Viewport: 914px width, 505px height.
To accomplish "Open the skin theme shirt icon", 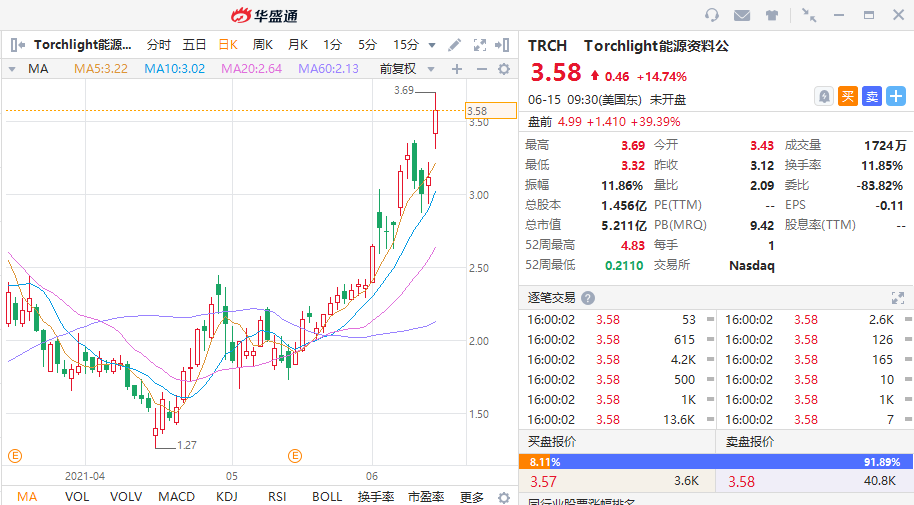I will [772, 15].
